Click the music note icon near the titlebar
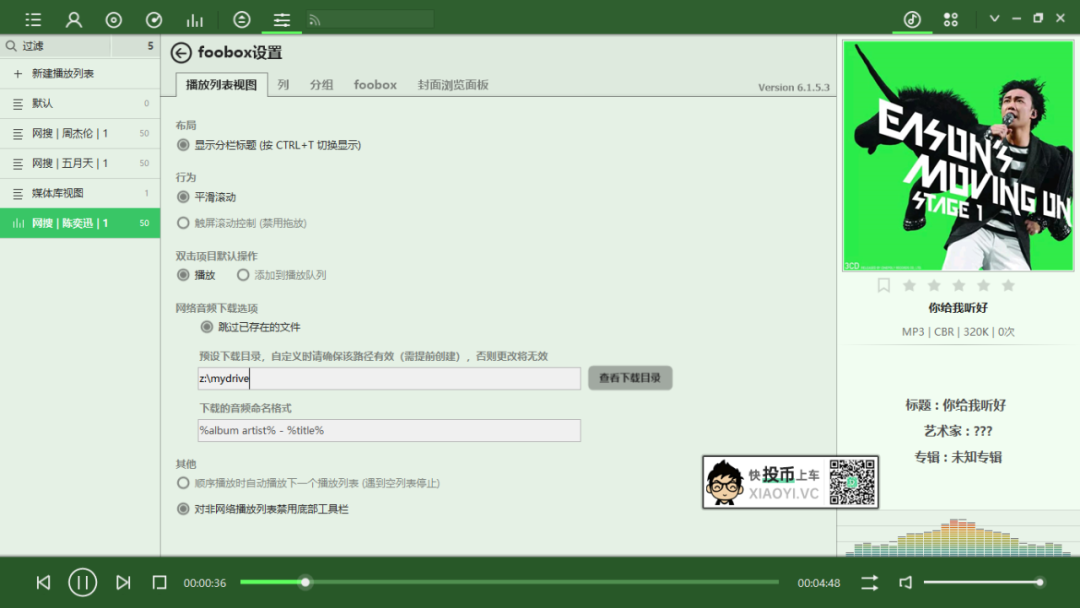The height and width of the screenshot is (608, 1080). click(911, 18)
